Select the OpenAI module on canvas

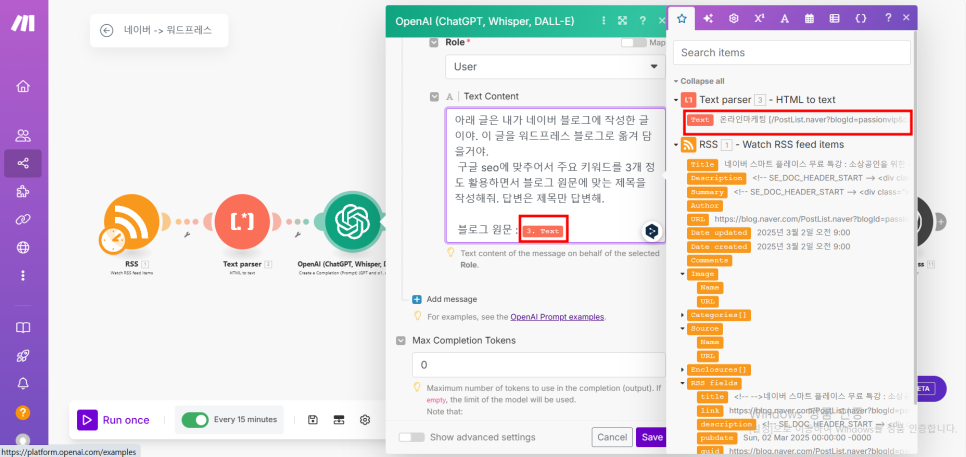pyautogui.click(x=351, y=222)
